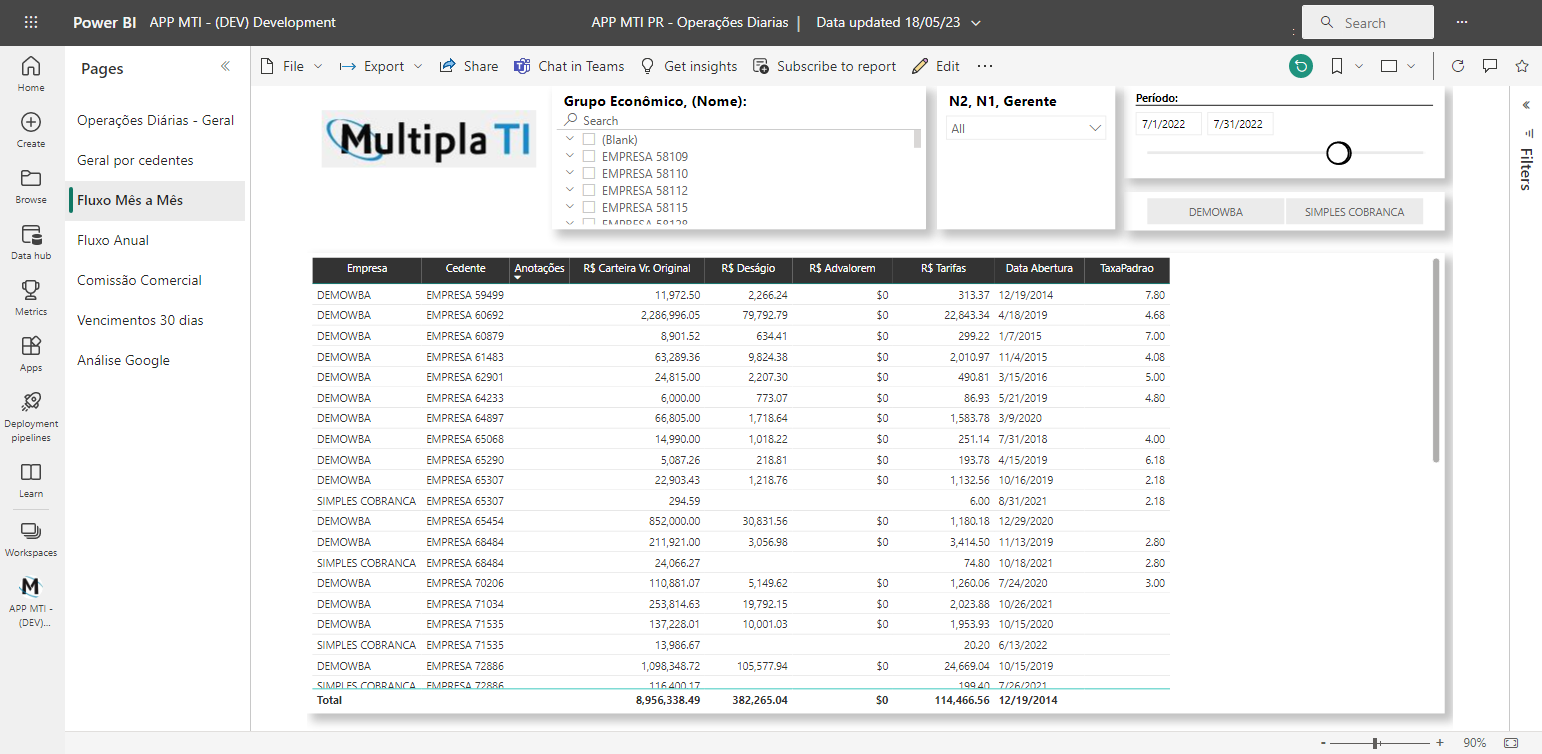The image size is (1542, 754).
Task: Open the bookmarks icon
Action: 1337,66
